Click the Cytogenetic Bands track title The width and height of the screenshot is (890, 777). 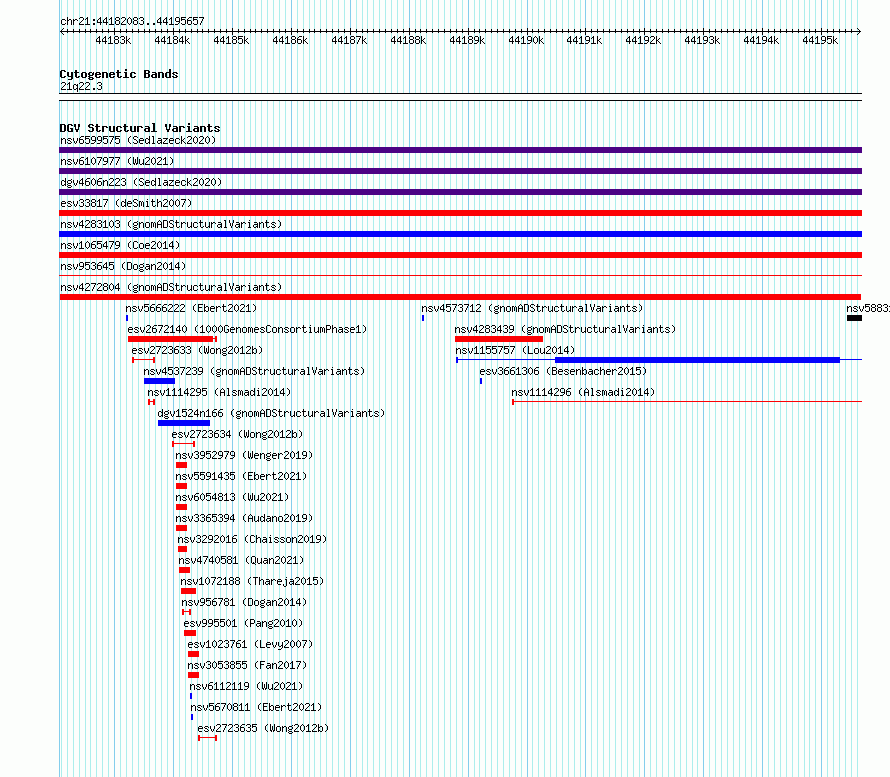point(119,74)
